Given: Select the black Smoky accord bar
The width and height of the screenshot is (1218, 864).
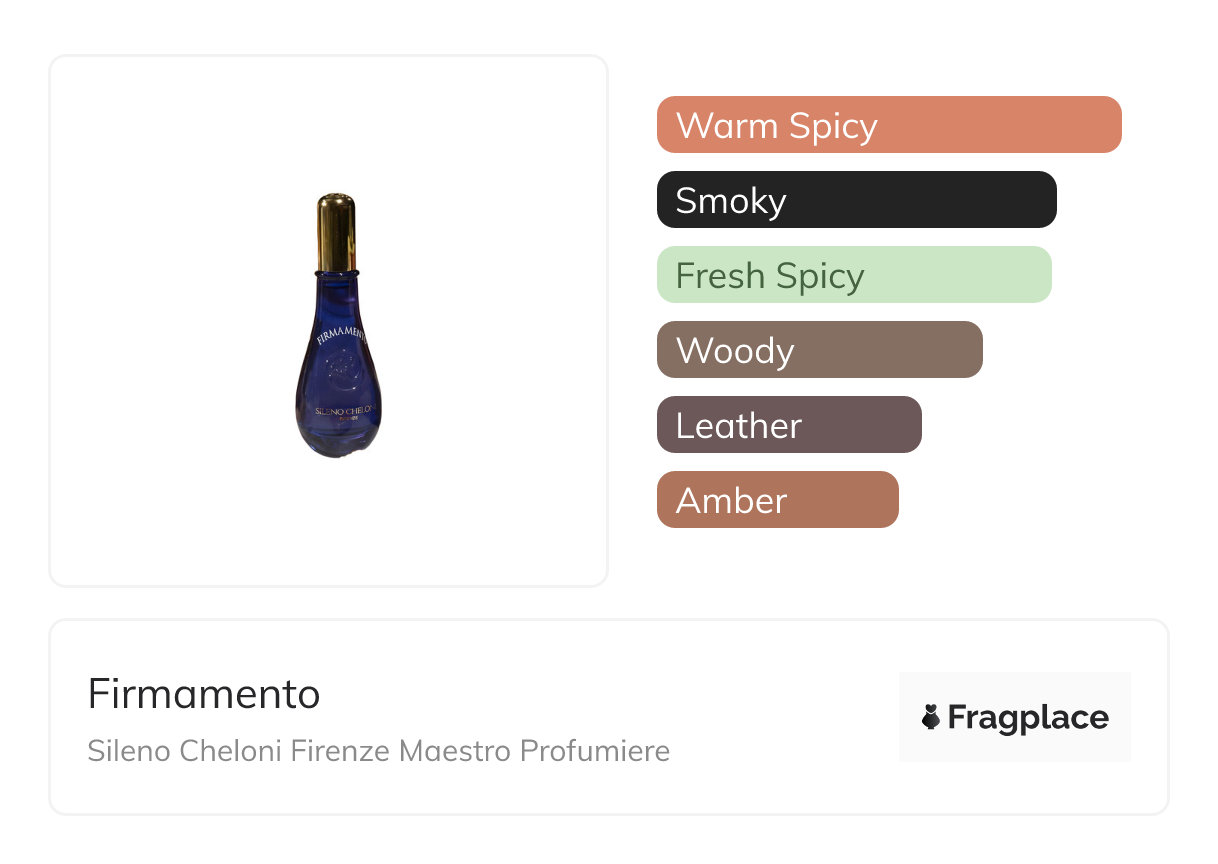Looking at the screenshot, I should pos(857,200).
